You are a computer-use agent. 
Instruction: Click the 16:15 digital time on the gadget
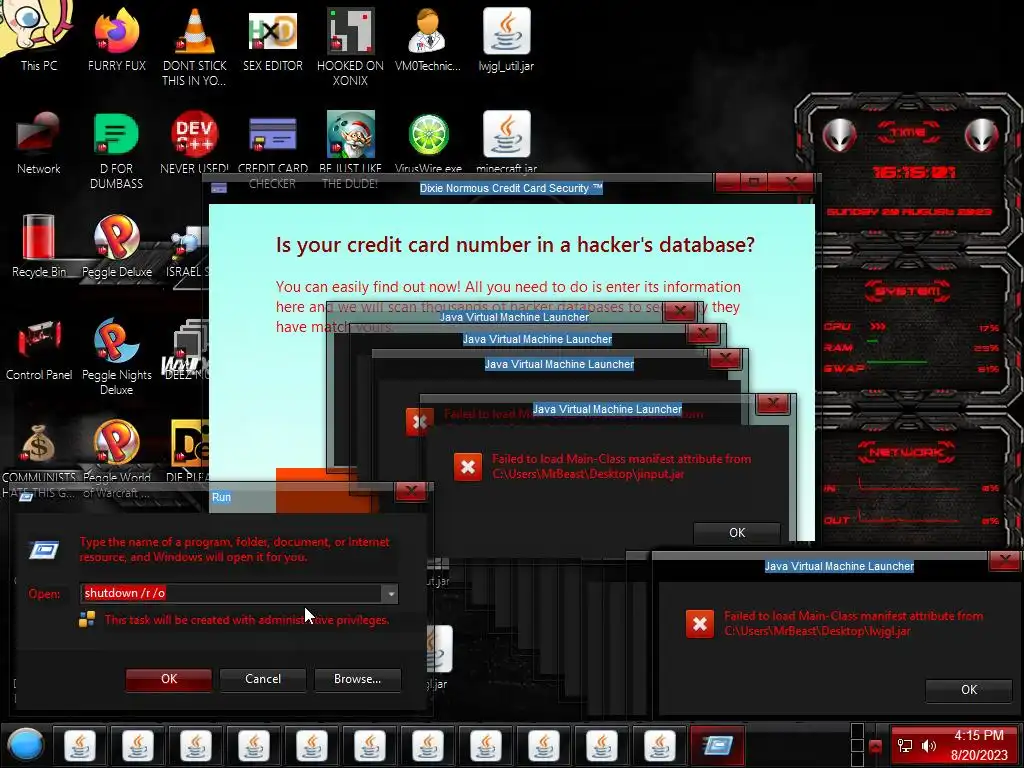pos(914,172)
